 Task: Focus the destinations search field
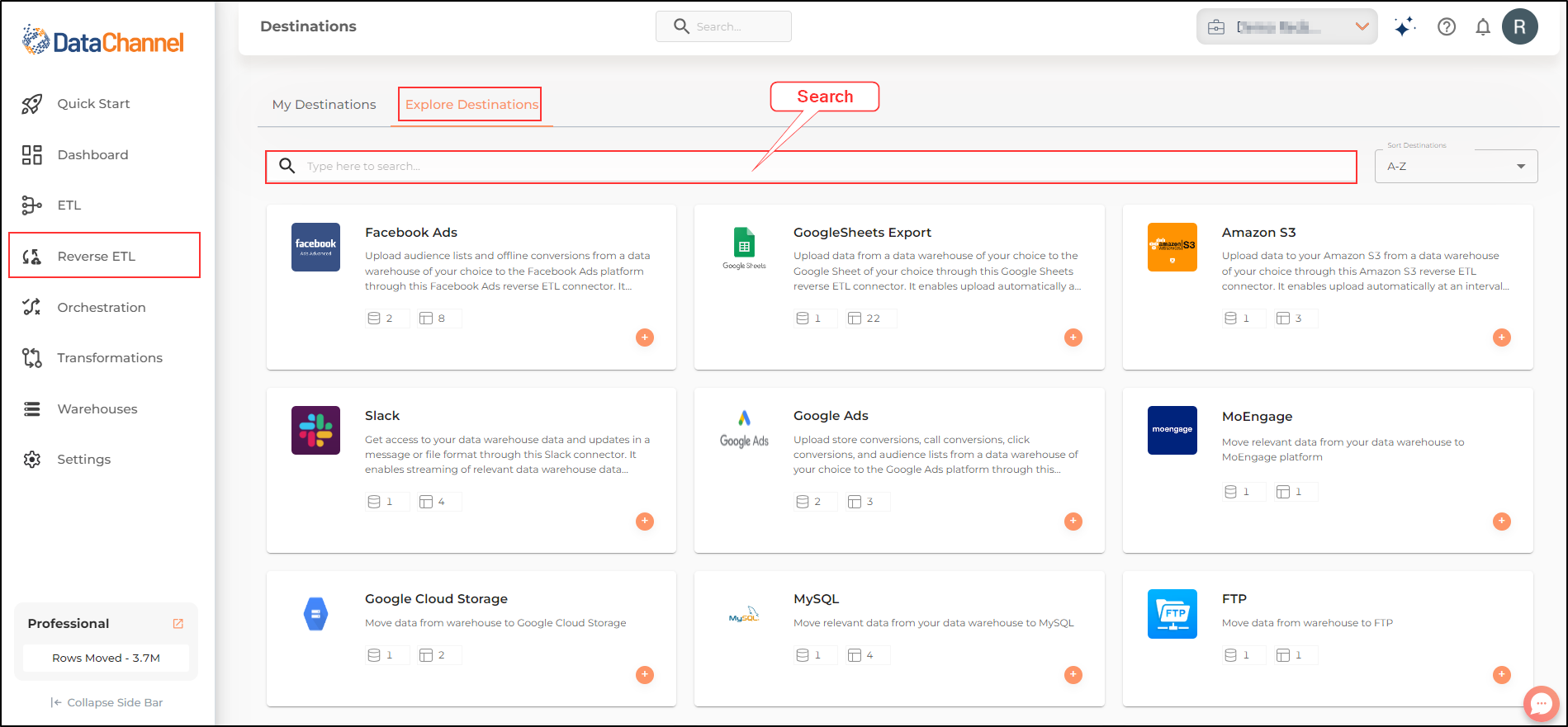pyautogui.click(x=811, y=167)
